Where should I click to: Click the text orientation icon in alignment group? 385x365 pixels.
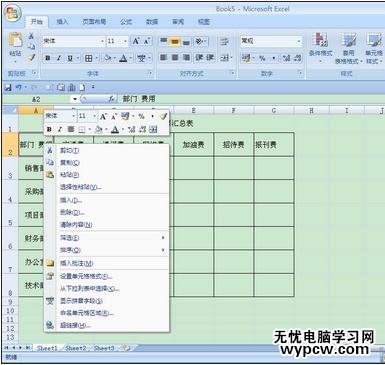pos(199,41)
